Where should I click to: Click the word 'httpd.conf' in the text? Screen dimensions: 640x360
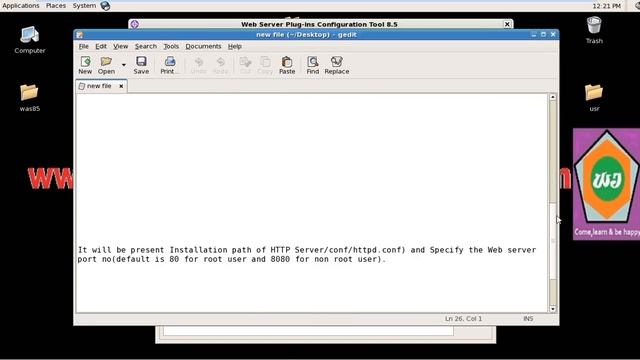coord(377,250)
